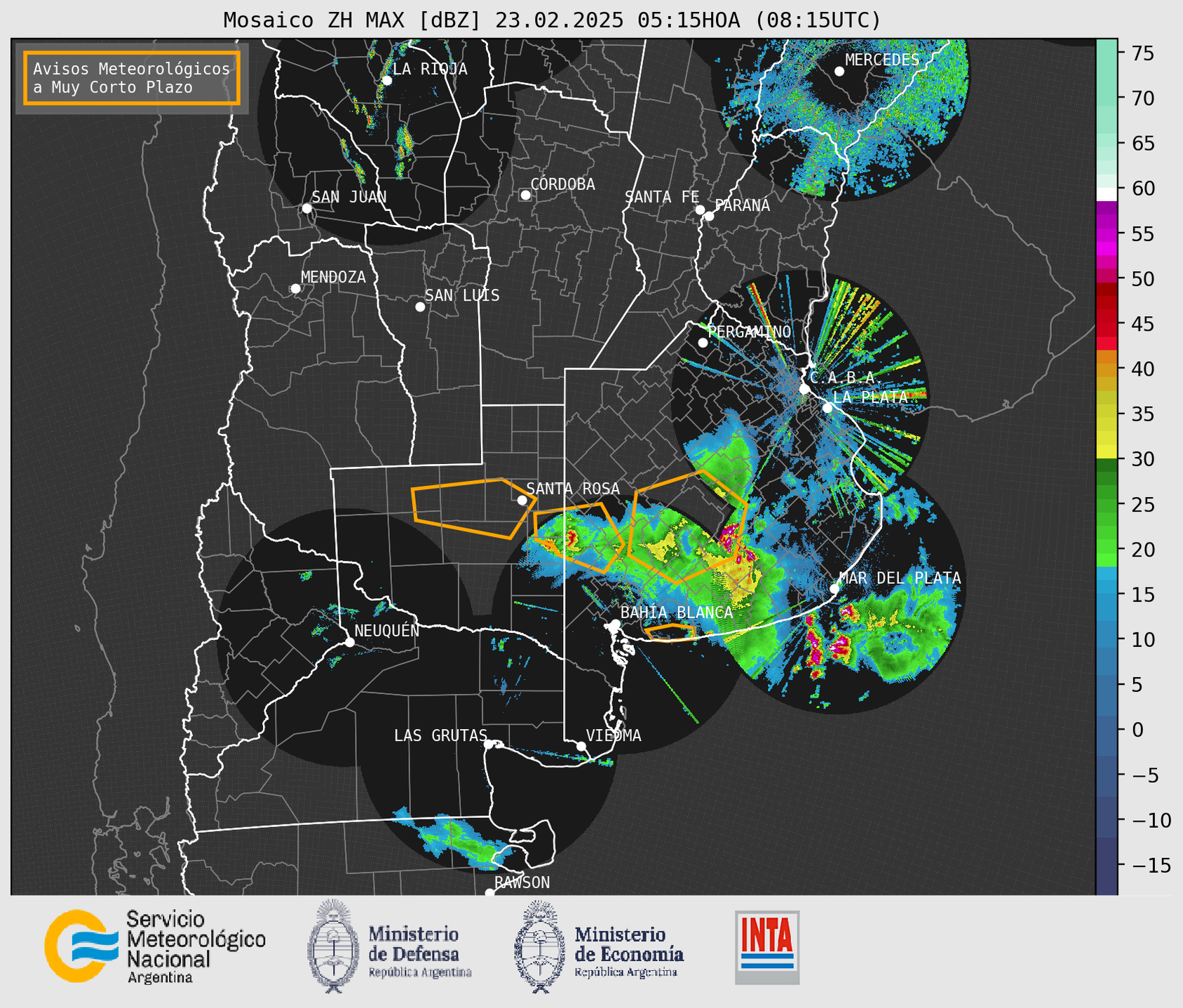
Task: Click the INTA logo
Action: [767, 947]
